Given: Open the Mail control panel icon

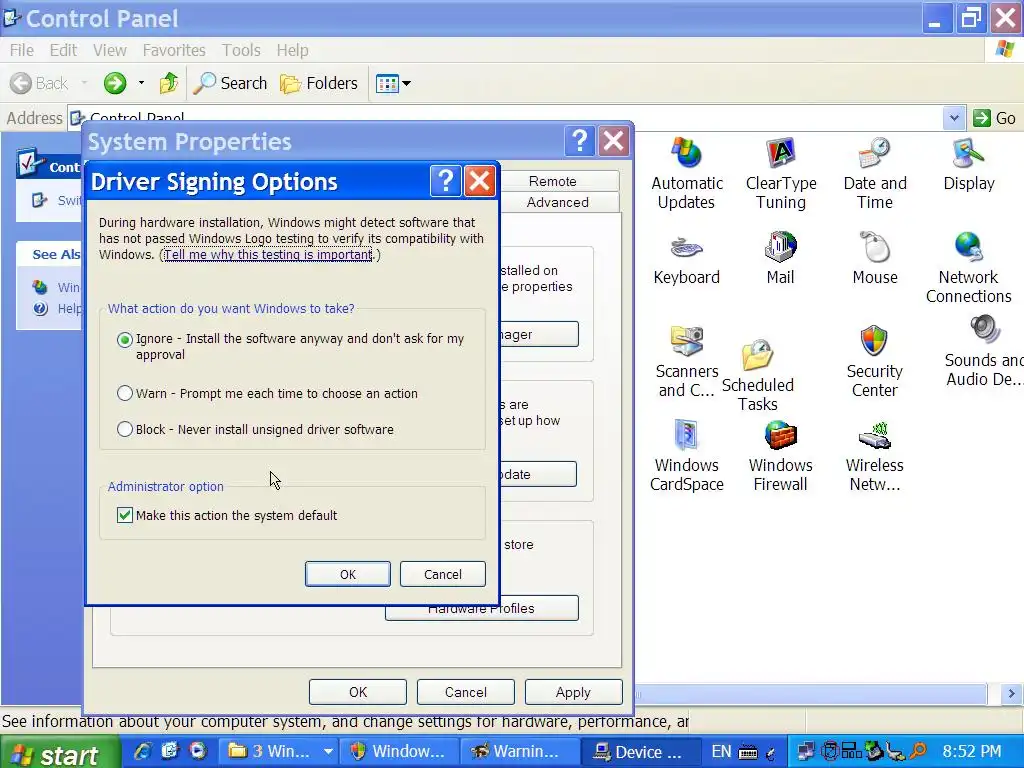Looking at the screenshot, I should pos(780,259).
